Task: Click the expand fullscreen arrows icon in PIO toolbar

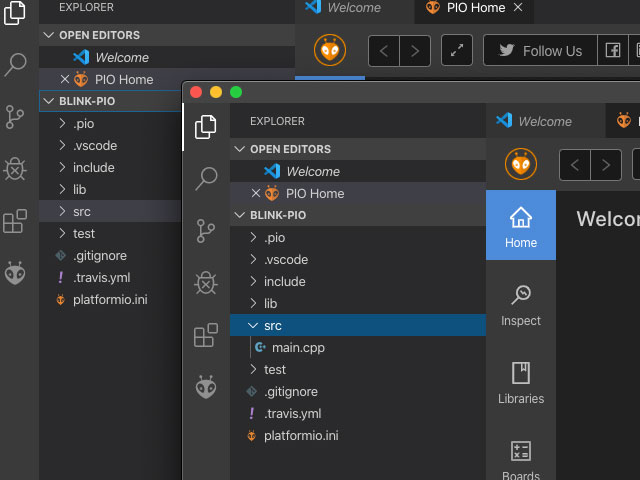Action: [457, 51]
